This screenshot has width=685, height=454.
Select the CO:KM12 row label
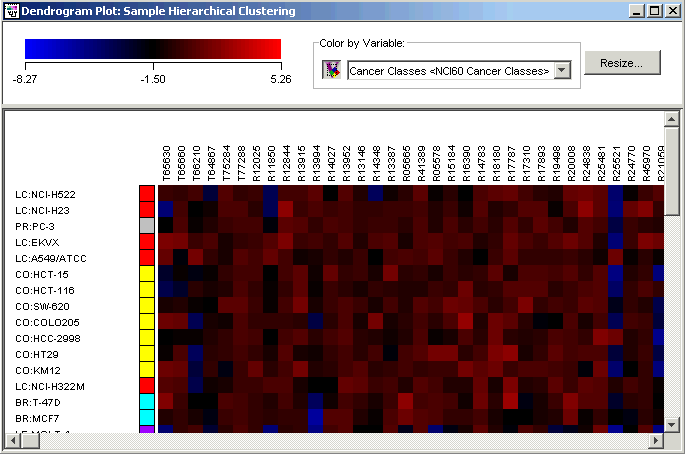pyautogui.click(x=38, y=371)
